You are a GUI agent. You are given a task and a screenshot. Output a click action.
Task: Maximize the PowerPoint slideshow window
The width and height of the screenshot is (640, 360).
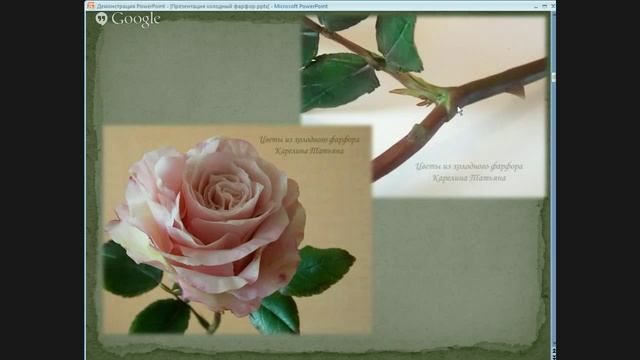click(x=544, y=6)
